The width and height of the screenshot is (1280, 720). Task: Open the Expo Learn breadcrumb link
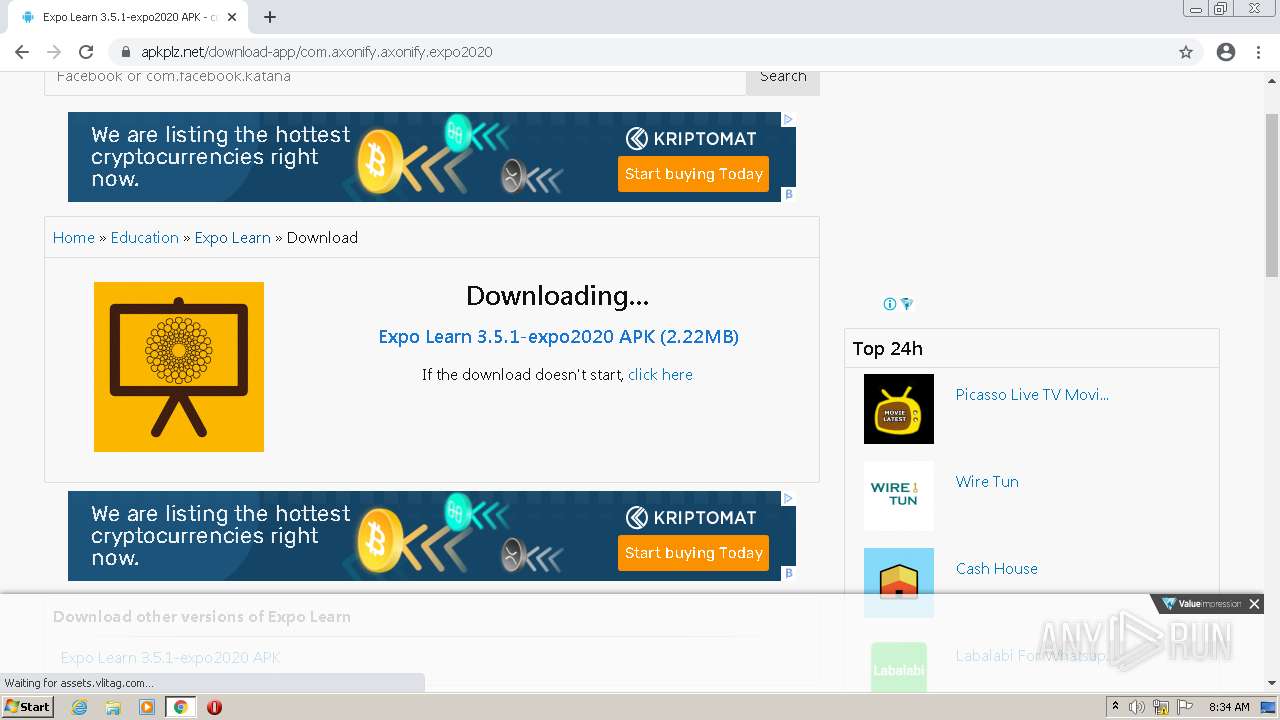click(233, 238)
